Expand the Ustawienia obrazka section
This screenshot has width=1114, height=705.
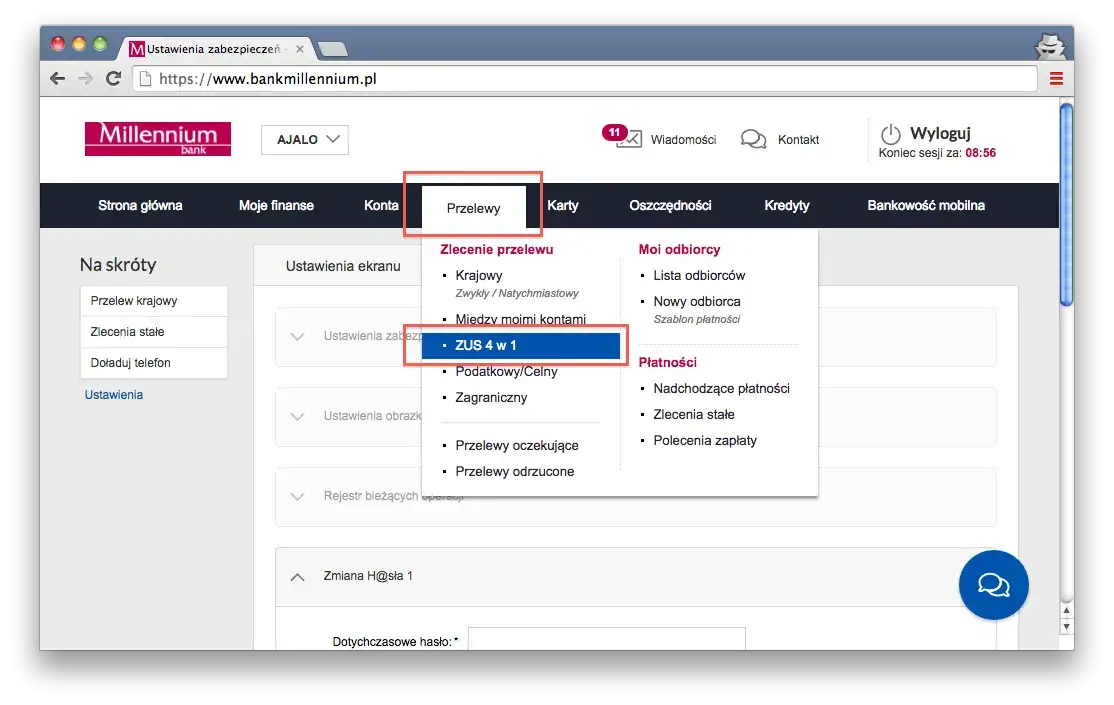click(x=297, y=416)
